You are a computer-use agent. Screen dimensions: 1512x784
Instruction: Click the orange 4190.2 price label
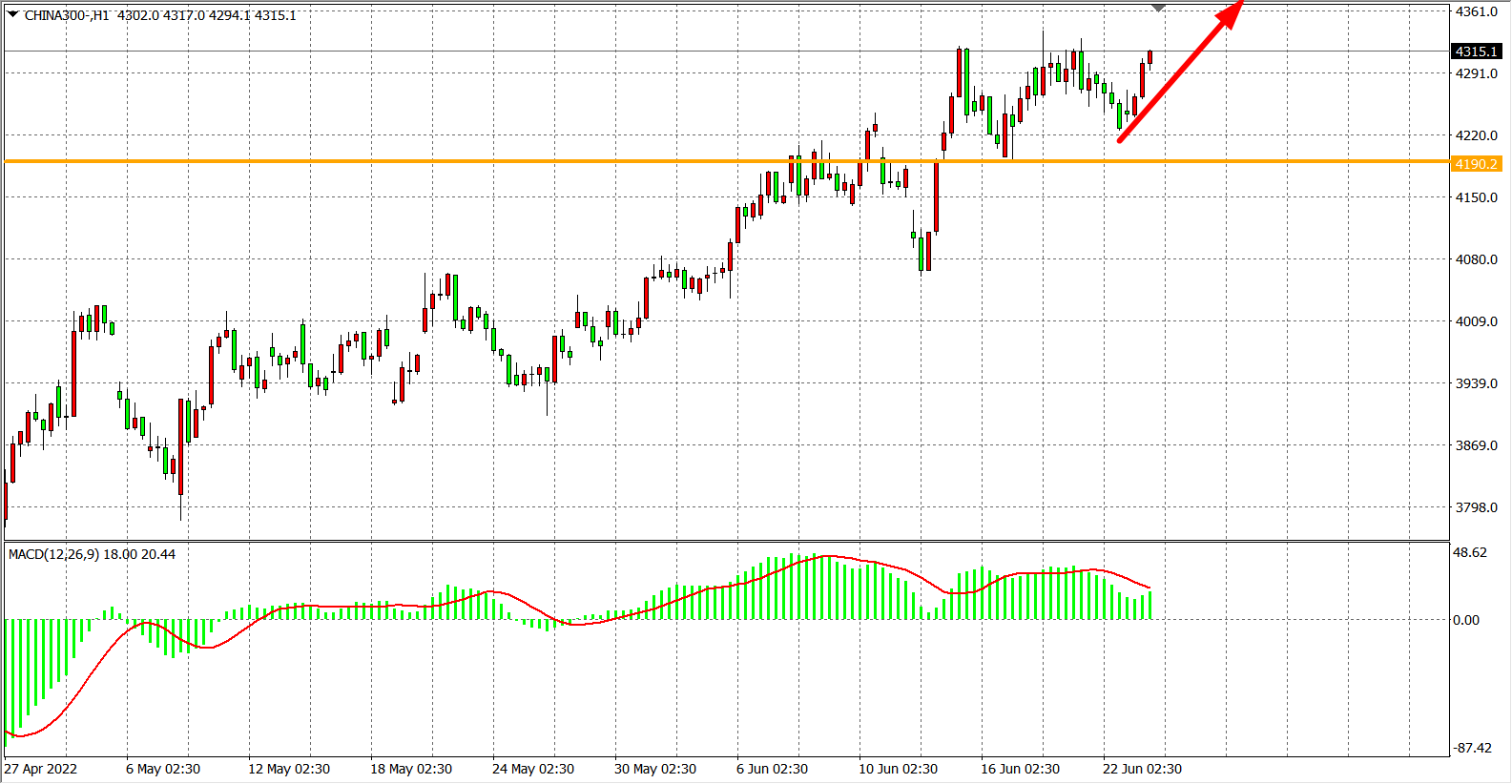click(1476, 164)
